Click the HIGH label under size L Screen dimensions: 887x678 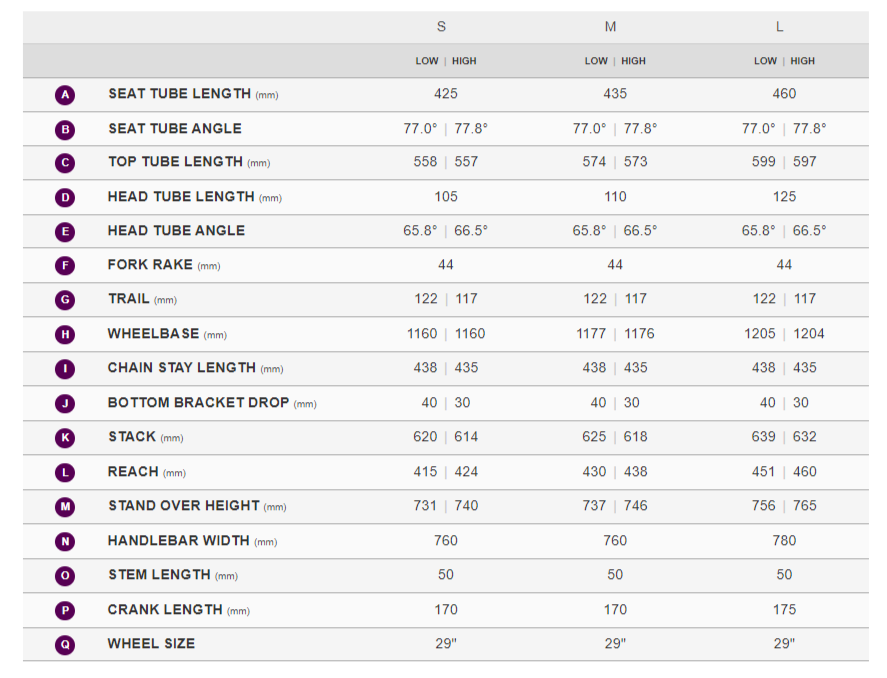pos(803,61)
